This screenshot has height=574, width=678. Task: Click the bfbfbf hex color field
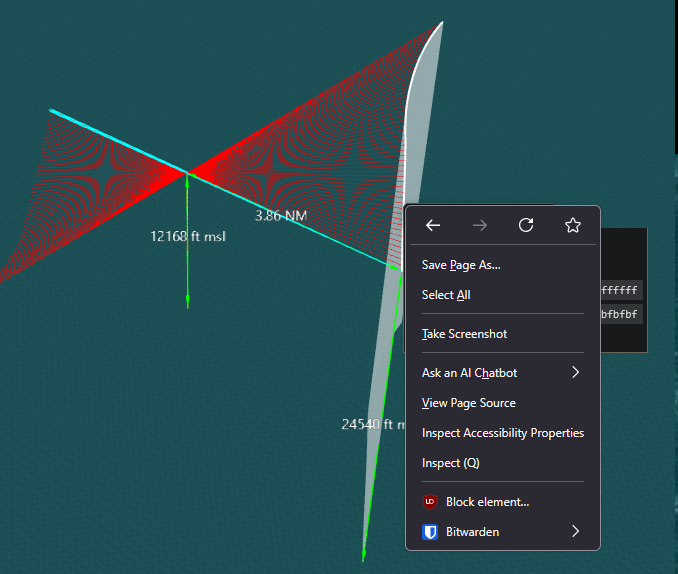coord(620,314)
